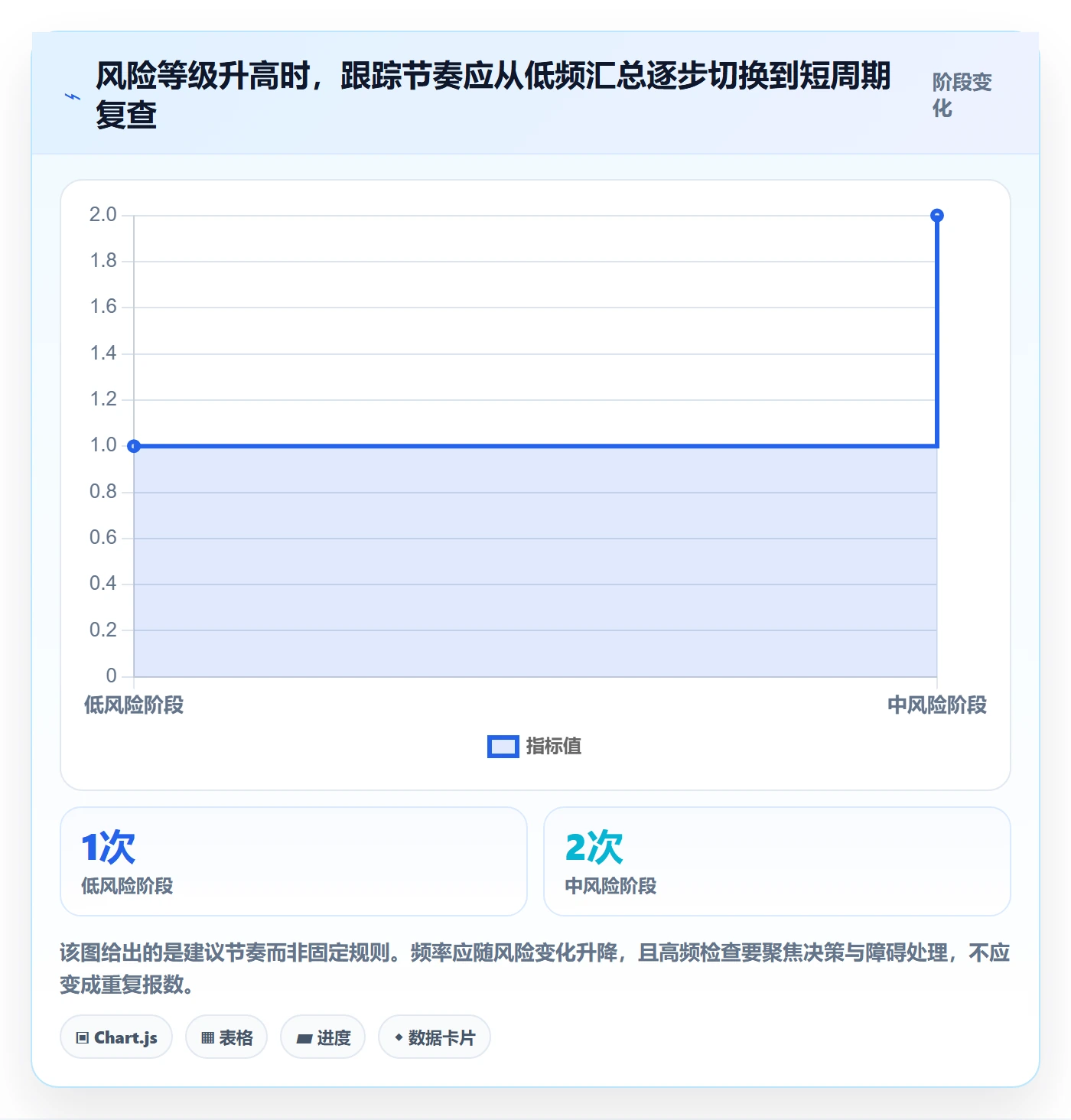
Task: Open the 表格 tag
Action: pos(226,1037)
